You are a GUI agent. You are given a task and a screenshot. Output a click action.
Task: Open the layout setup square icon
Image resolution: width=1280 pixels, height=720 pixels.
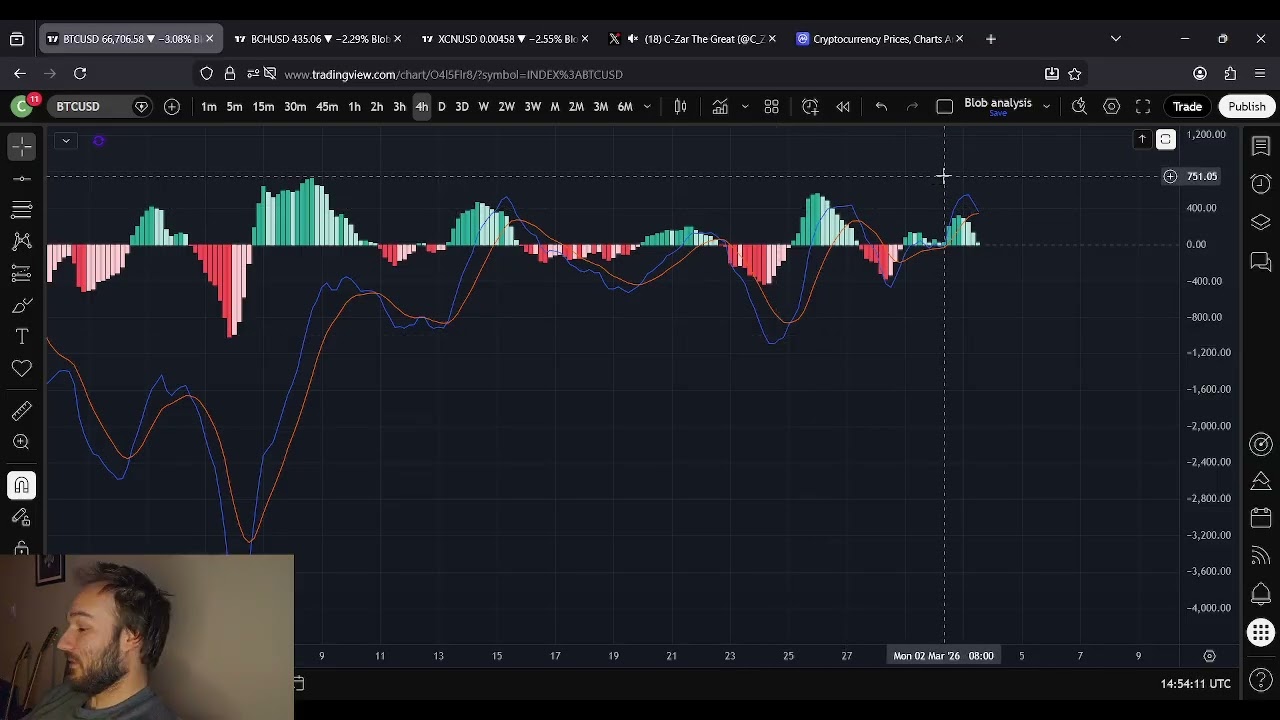[x=944, y=106]
